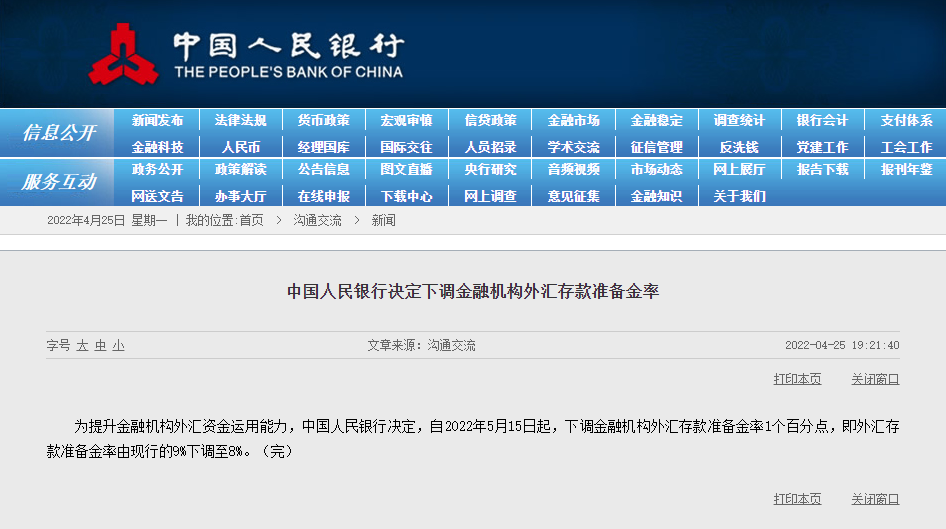Viewport: 946px width, 529px height.
Task: Navigate to 征信管理
Action: coord(656,147)
